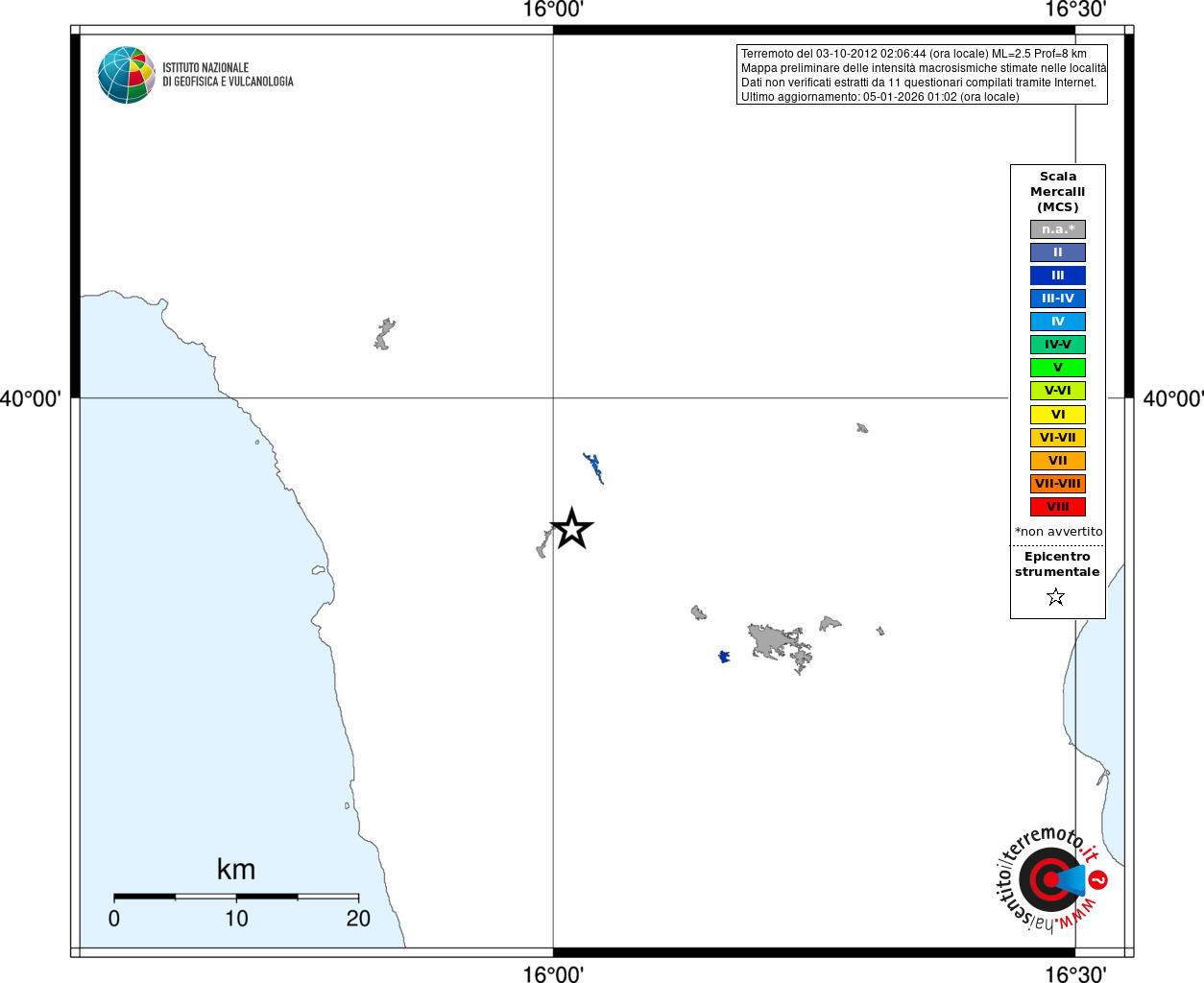Screen dimensions: 1204x983
Task: Select the VI-VII legend swatch
Action: [x=1058, y=438]
